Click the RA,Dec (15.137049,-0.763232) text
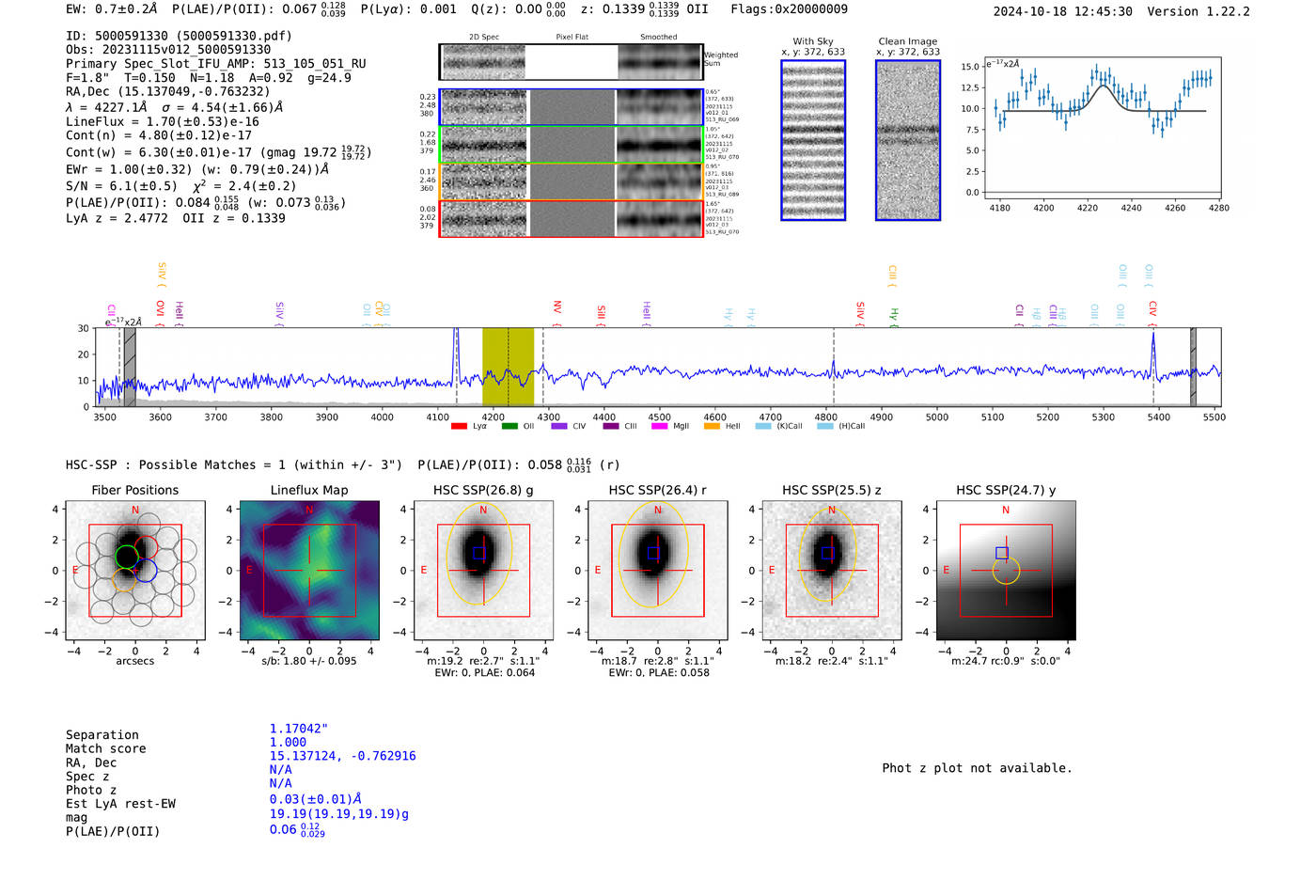This screenshot has width=1316, height=896. tap(168, 91)
